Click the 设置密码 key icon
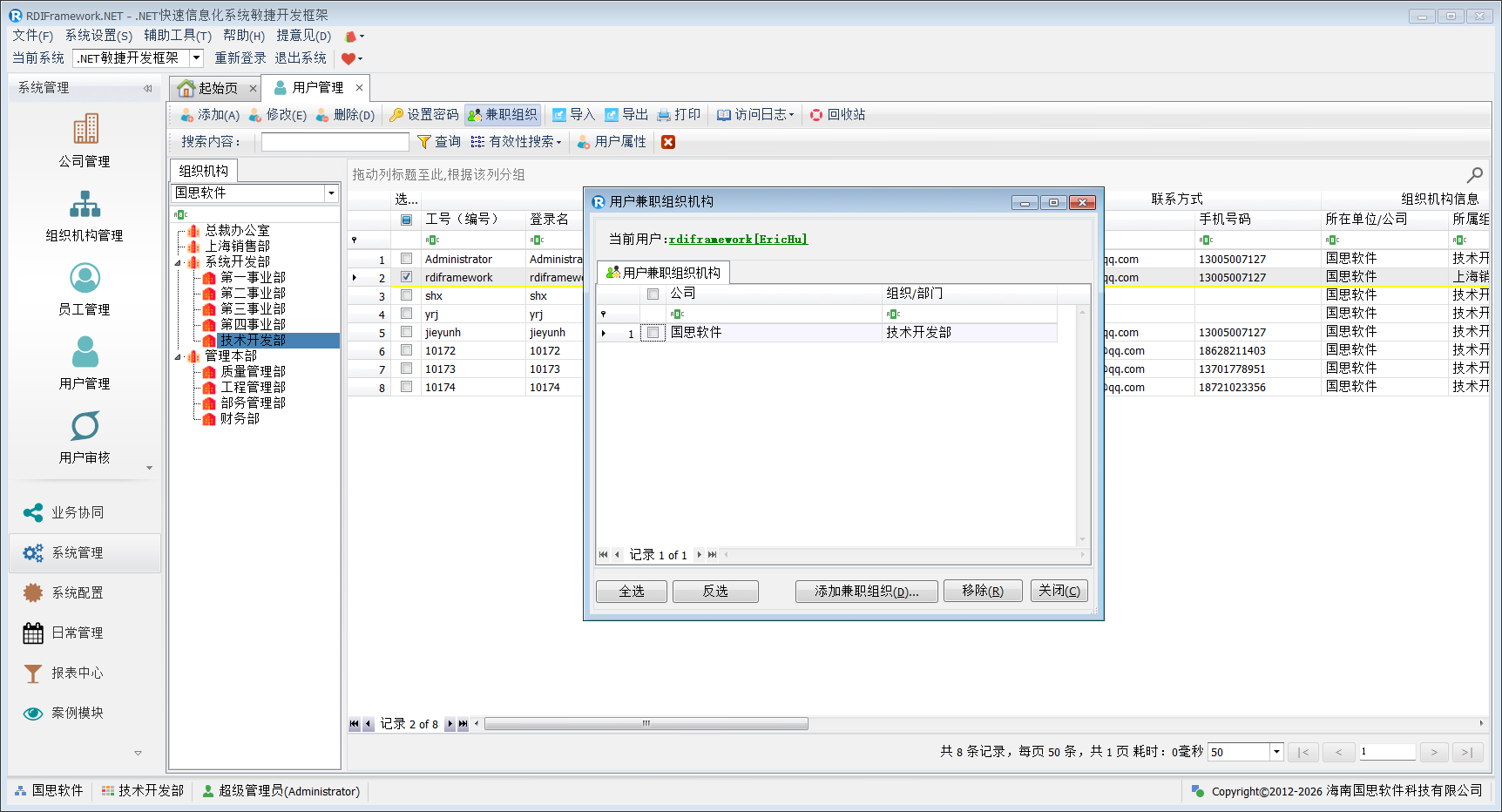 coord(396,115)
